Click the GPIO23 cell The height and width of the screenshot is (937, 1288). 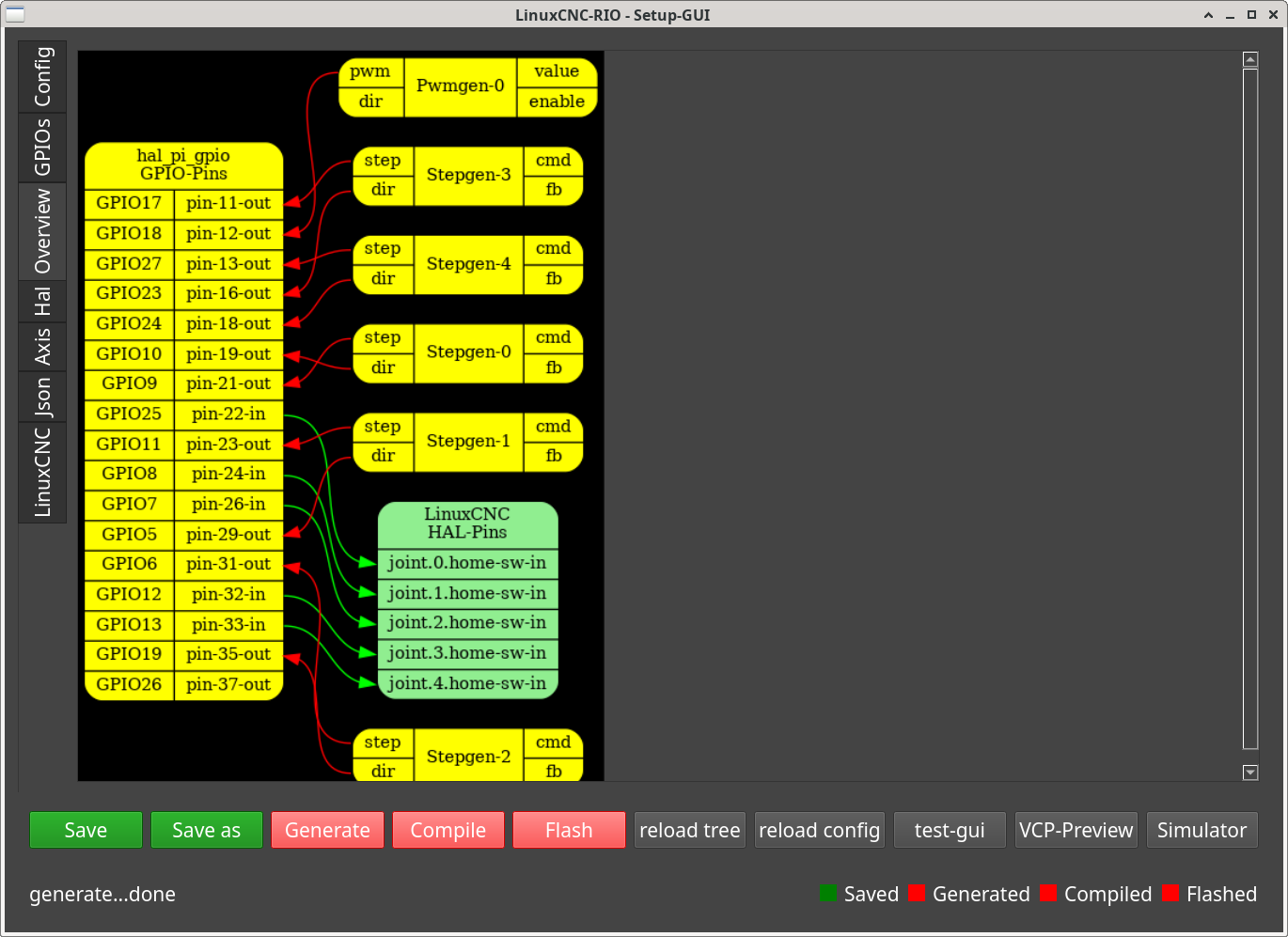pos(129,294)
